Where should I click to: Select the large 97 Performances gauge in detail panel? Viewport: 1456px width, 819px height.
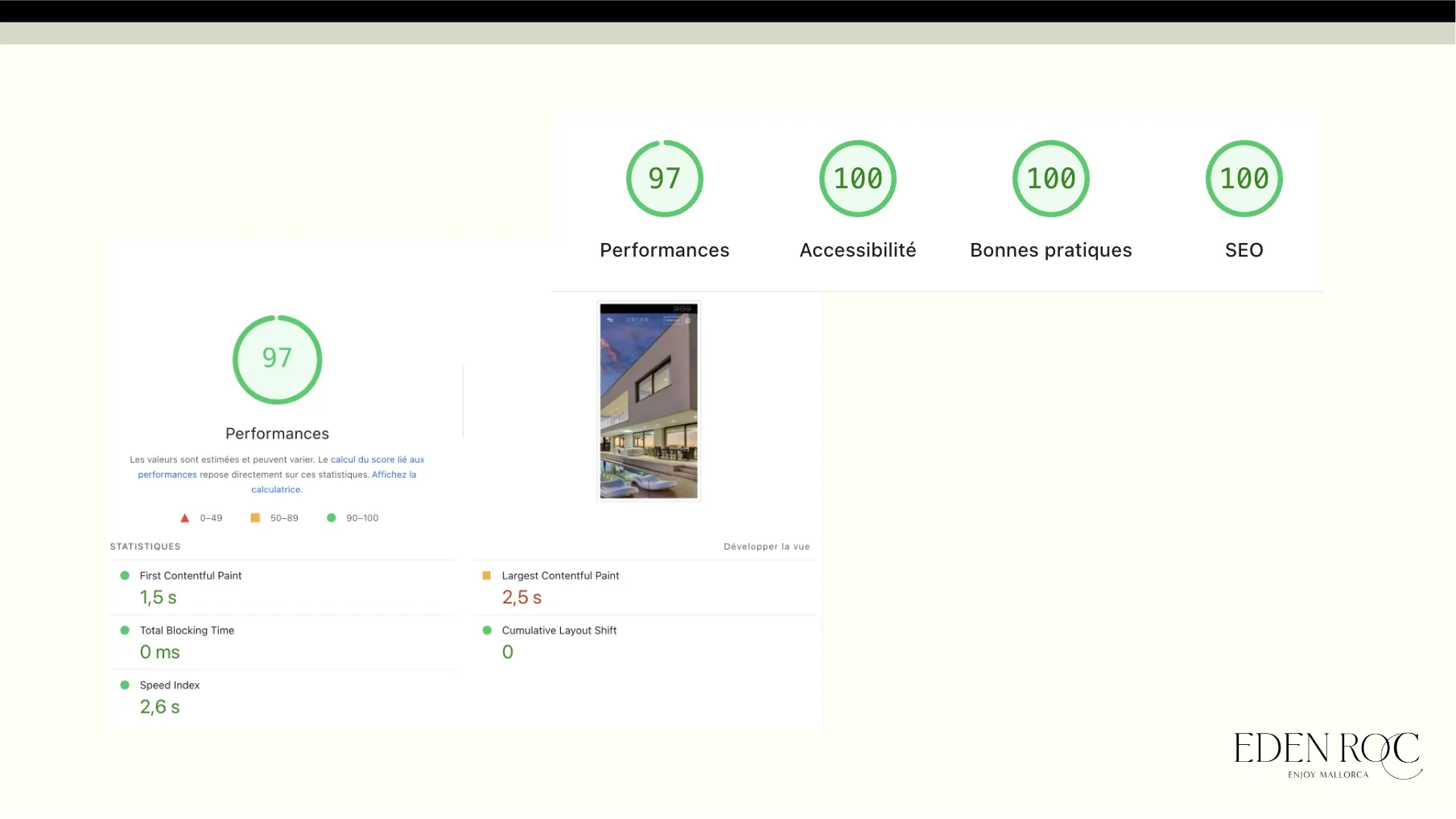(x=278, y=359)
